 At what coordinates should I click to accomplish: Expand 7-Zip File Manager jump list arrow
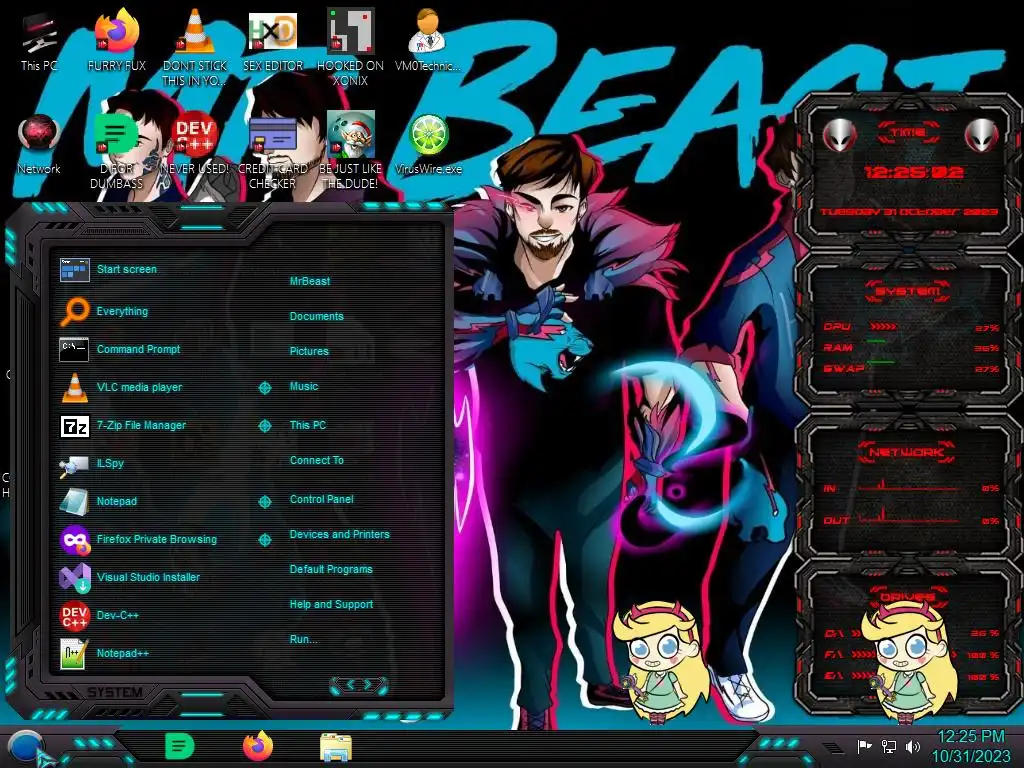pos(264,426)
